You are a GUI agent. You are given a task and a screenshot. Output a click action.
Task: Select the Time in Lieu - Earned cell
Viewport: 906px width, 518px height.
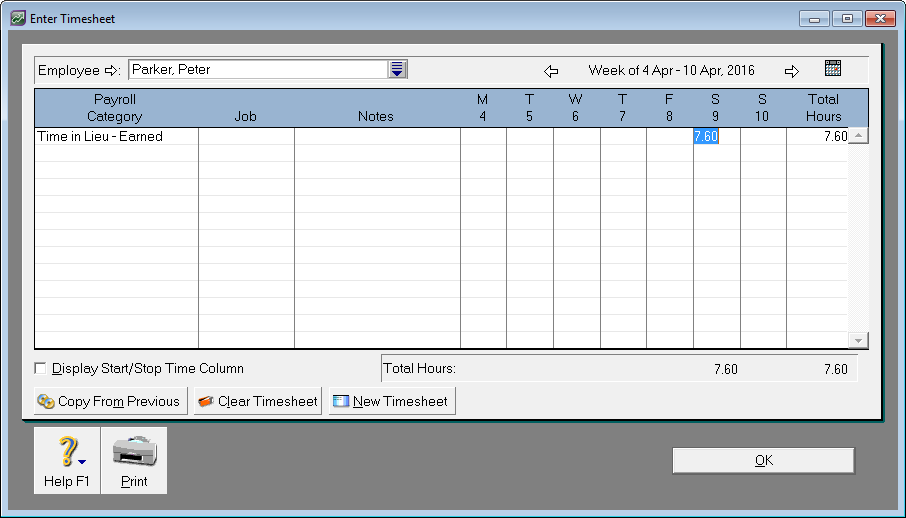pos(117,136)
